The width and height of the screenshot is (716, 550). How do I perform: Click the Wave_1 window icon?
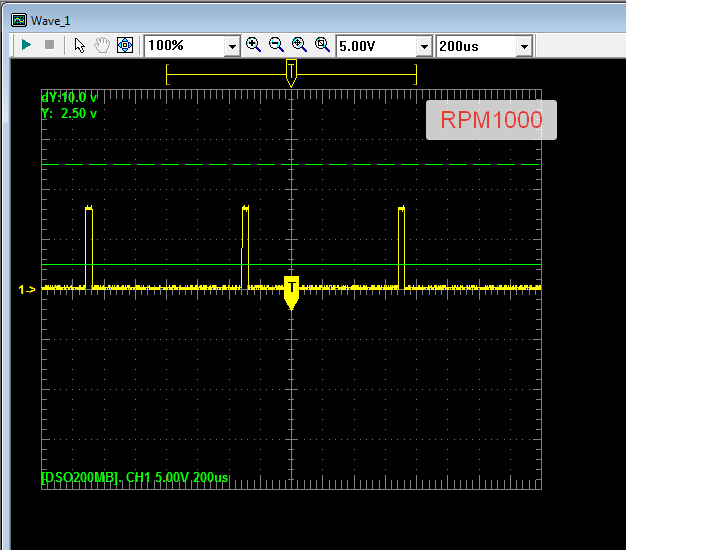(x=19, y=20)
